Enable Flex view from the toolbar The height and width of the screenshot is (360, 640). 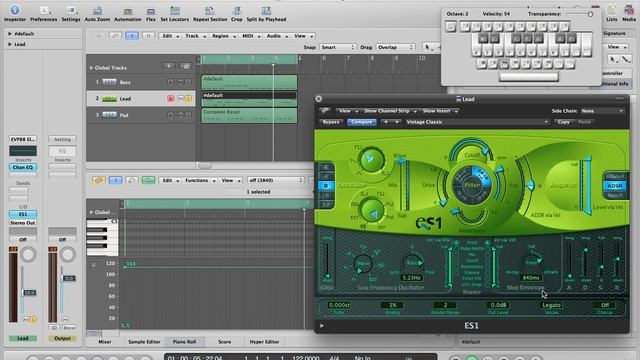(x=151, y=13)
